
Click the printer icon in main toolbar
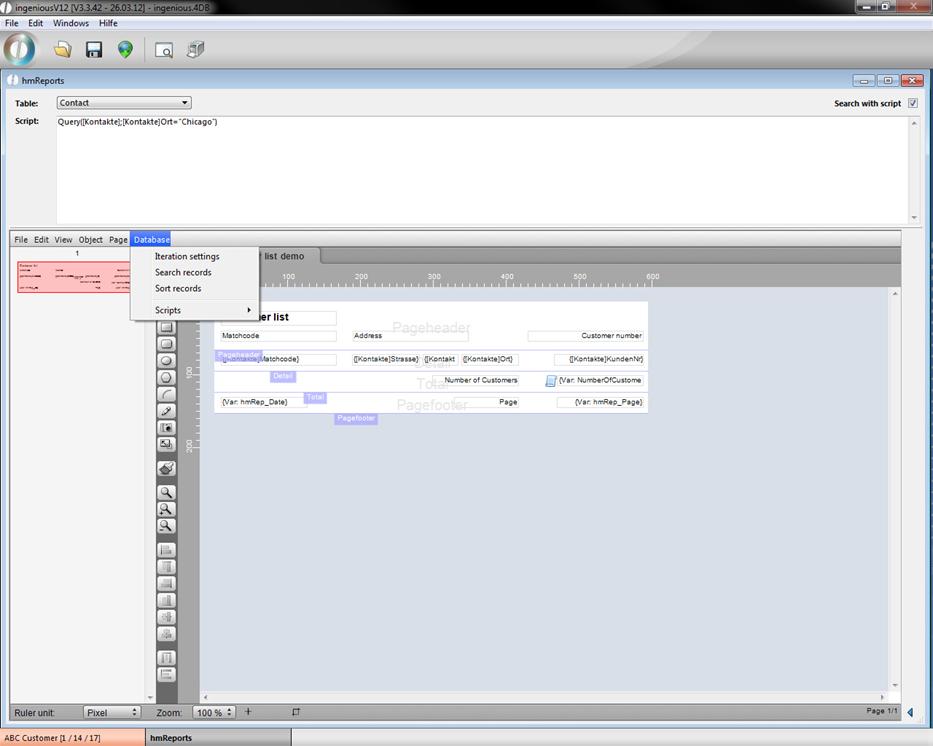pyautogui.click(x=196, y=49)
